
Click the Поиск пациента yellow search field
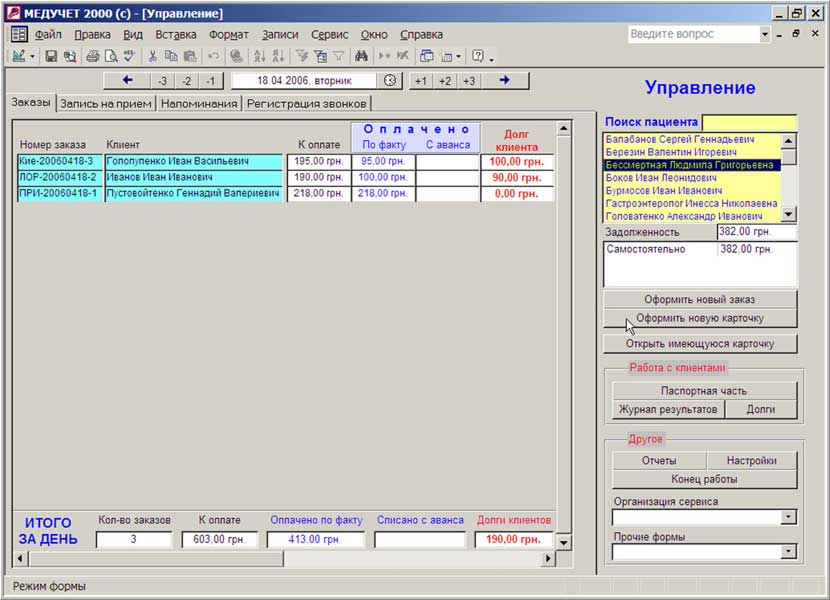(x=748, y=122)
